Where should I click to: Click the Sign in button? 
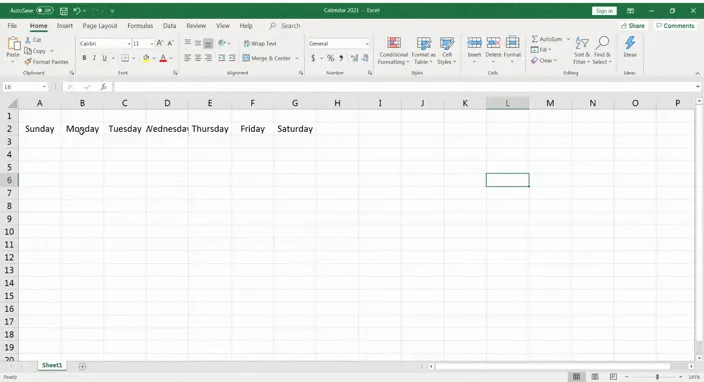pyautogui.click(x=604, y=11)
